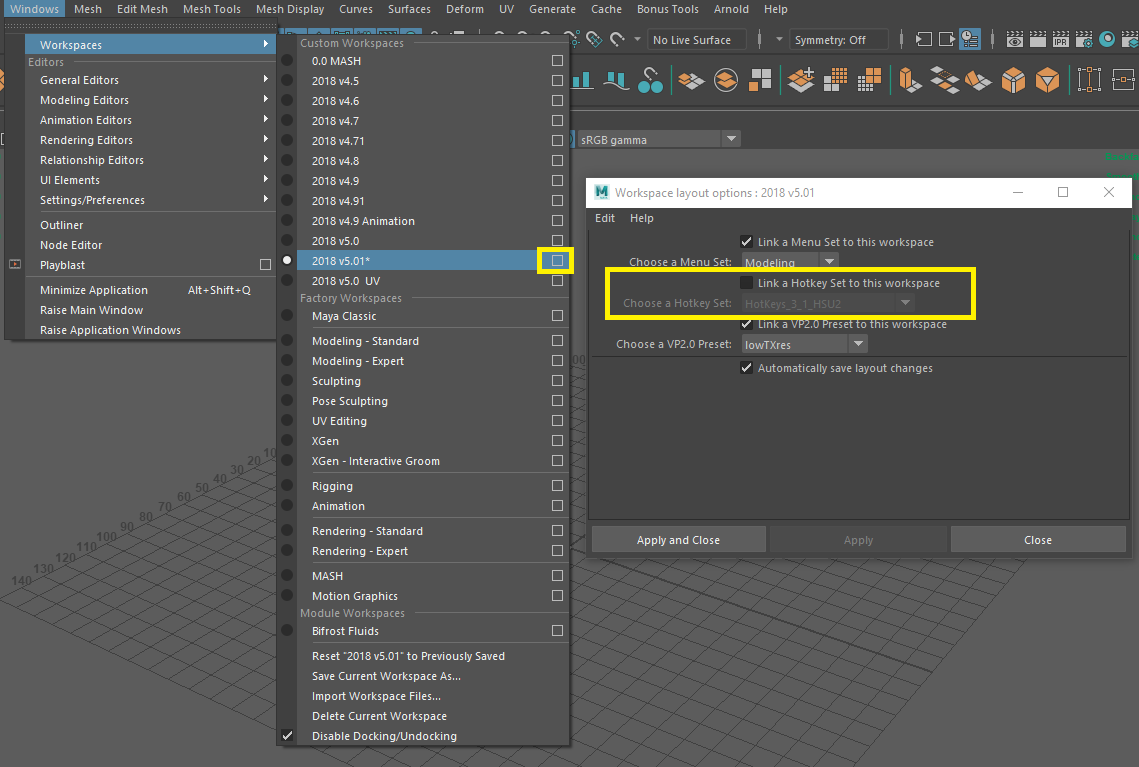Click the Close button in Workspace layout options
Image resolution: width=1139 pixels, height=767 pixels.
(x=1037, y=538)
